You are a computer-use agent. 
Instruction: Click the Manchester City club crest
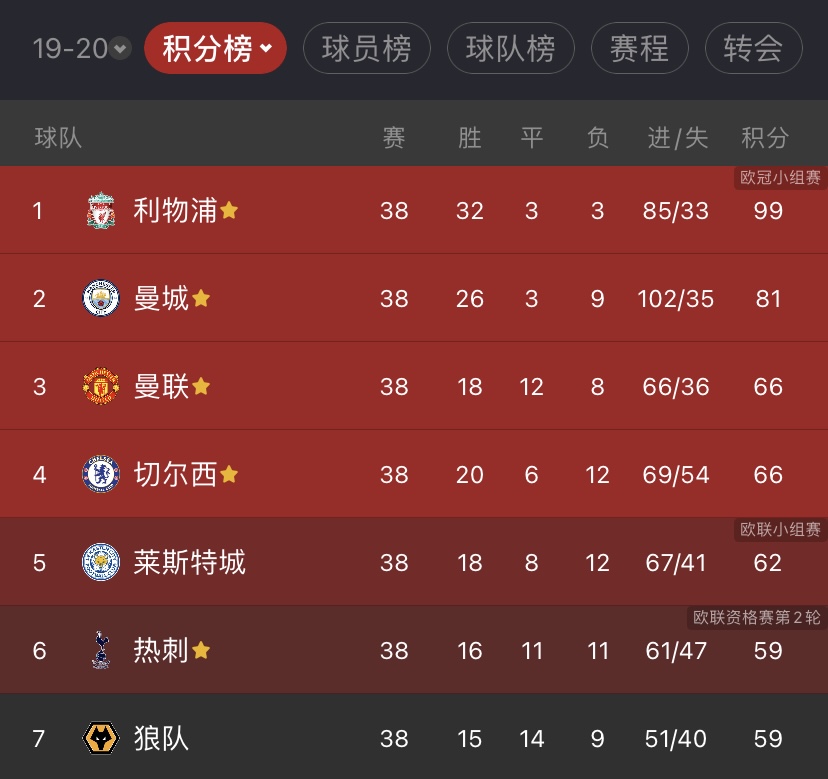click(x=101, y=299)
